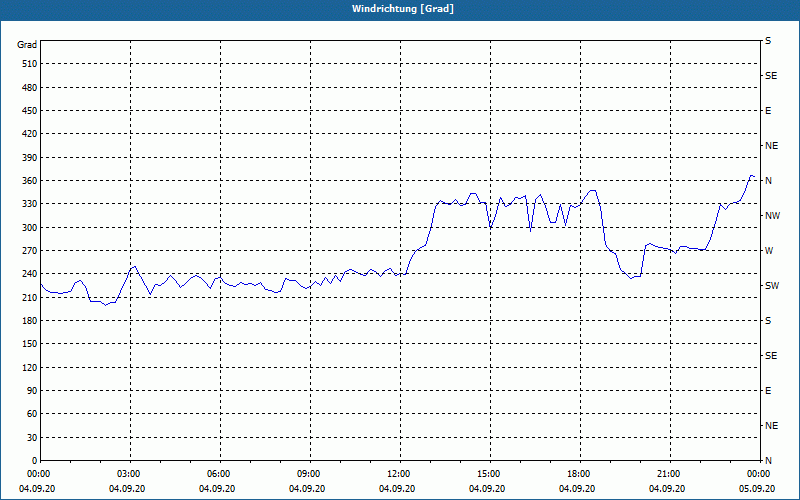The image size is (800, 500).
Task: Click the 510 y-axis value
Action: click(x=30, y=64)
